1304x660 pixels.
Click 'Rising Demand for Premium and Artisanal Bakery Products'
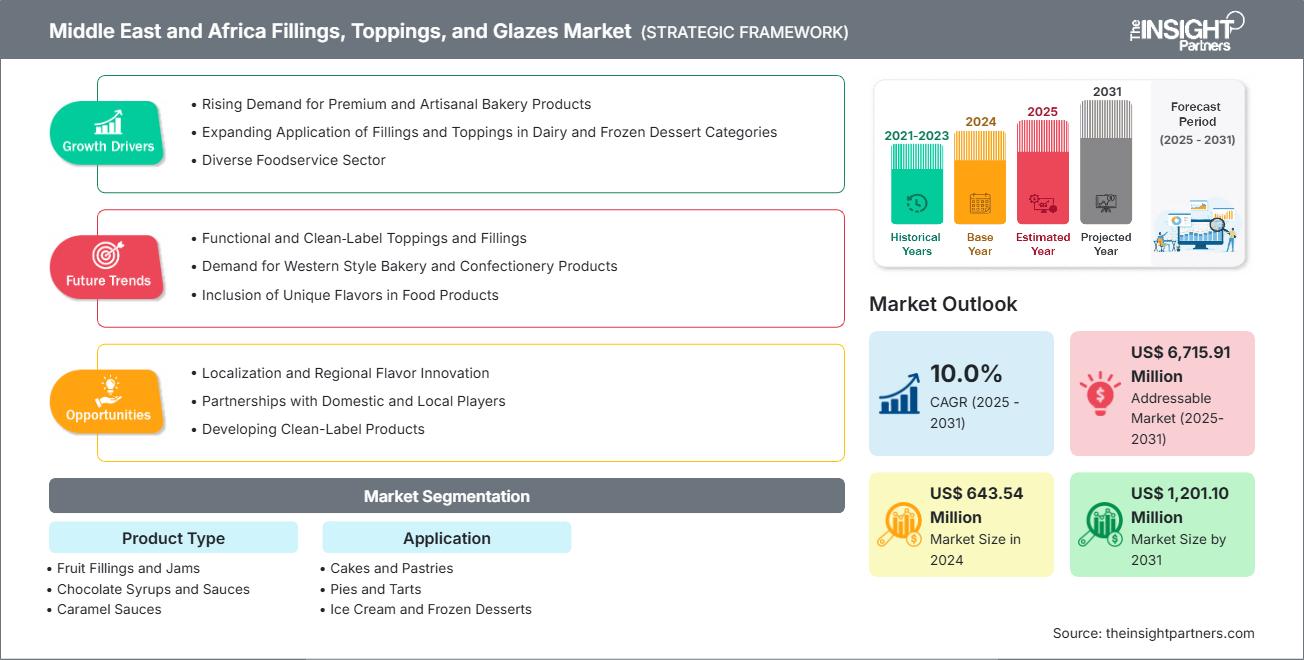pyautogui.click(x=396, y=104)
